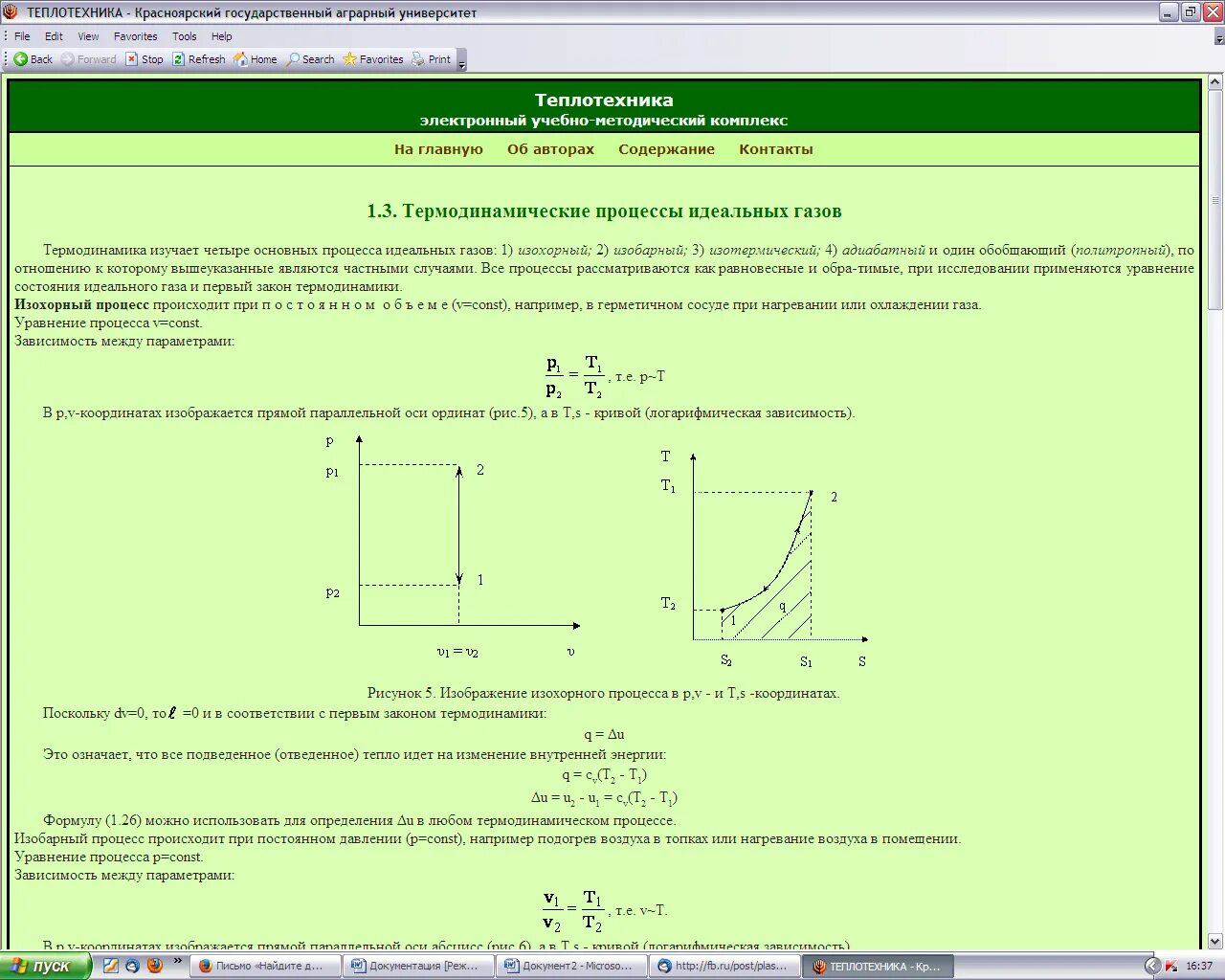Click the window title bar app icon

pos(11,12)
